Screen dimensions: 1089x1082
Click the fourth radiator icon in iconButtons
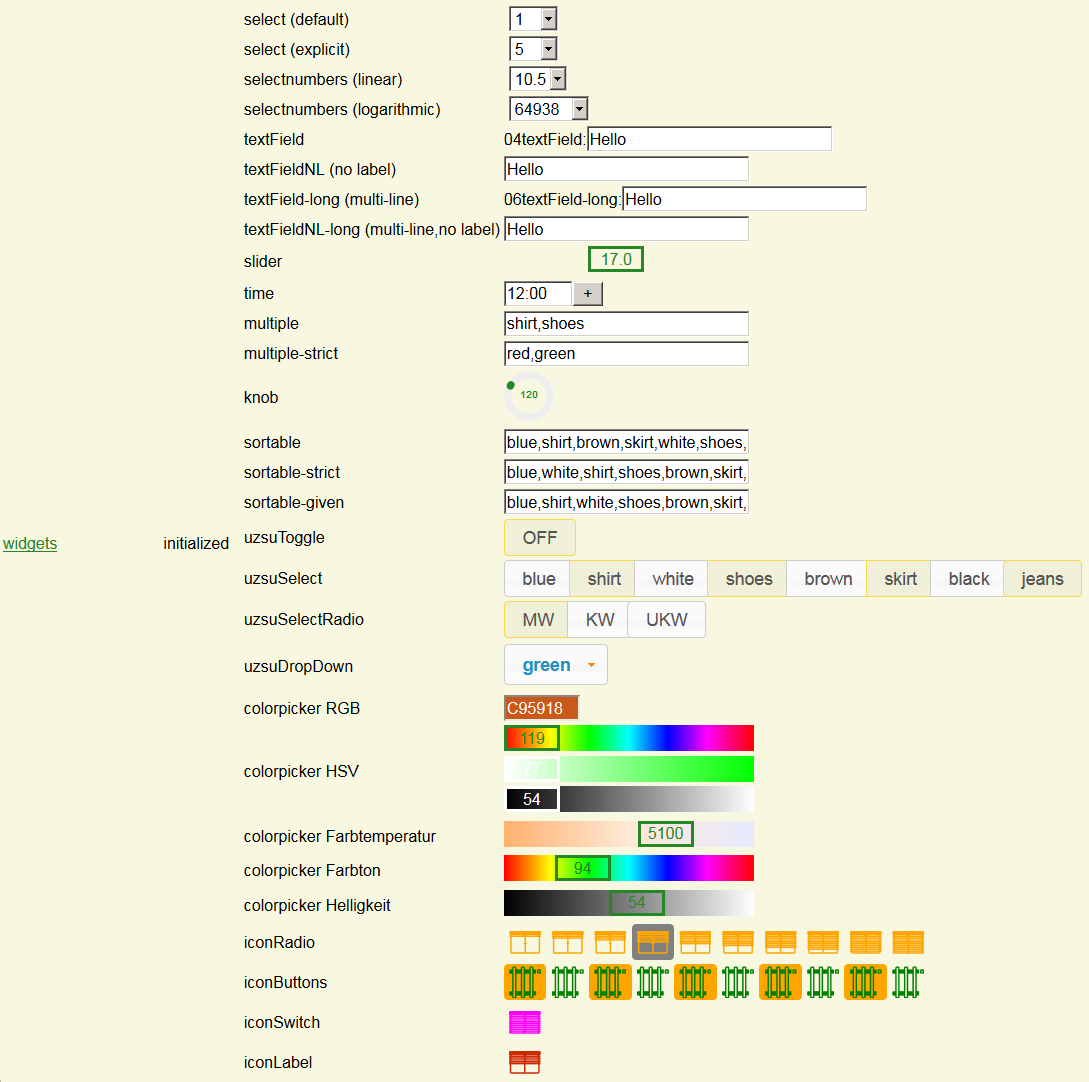(x=653, y=982)
